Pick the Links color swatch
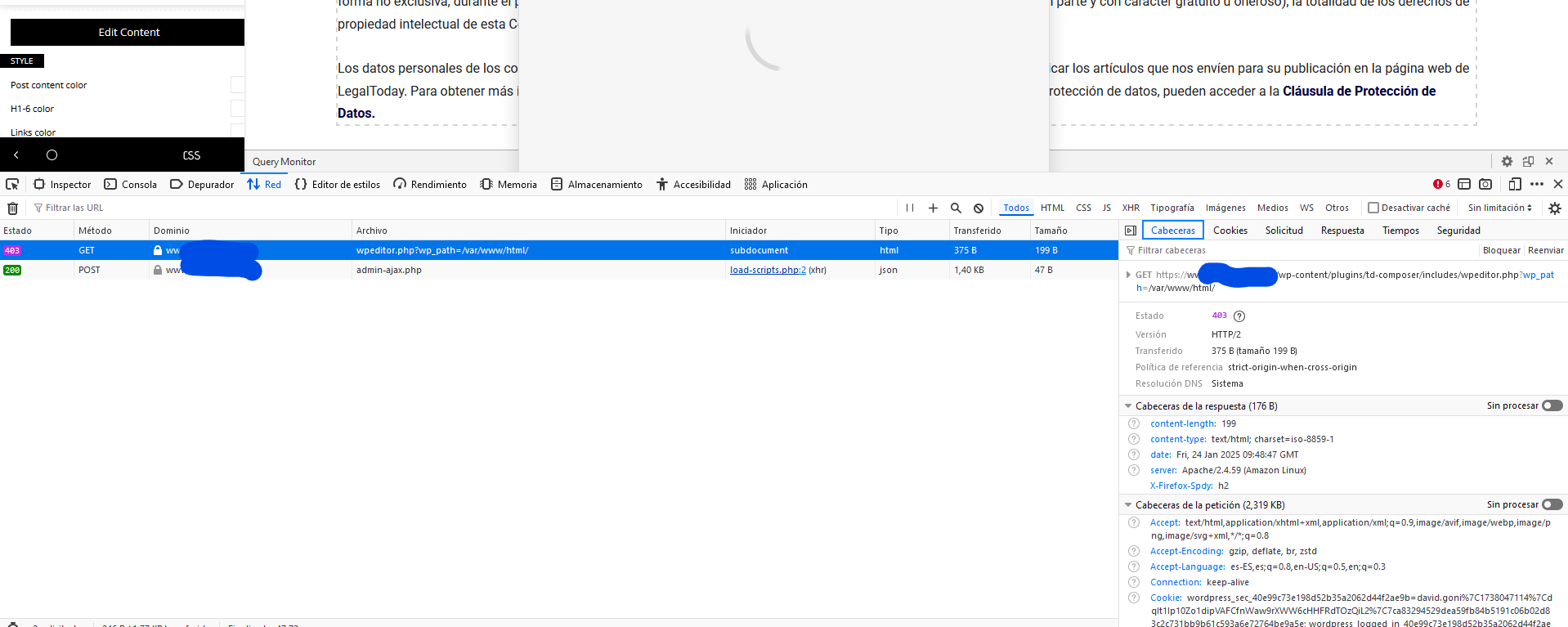Viewport: 1568px width, 627px height. [237, 131]
